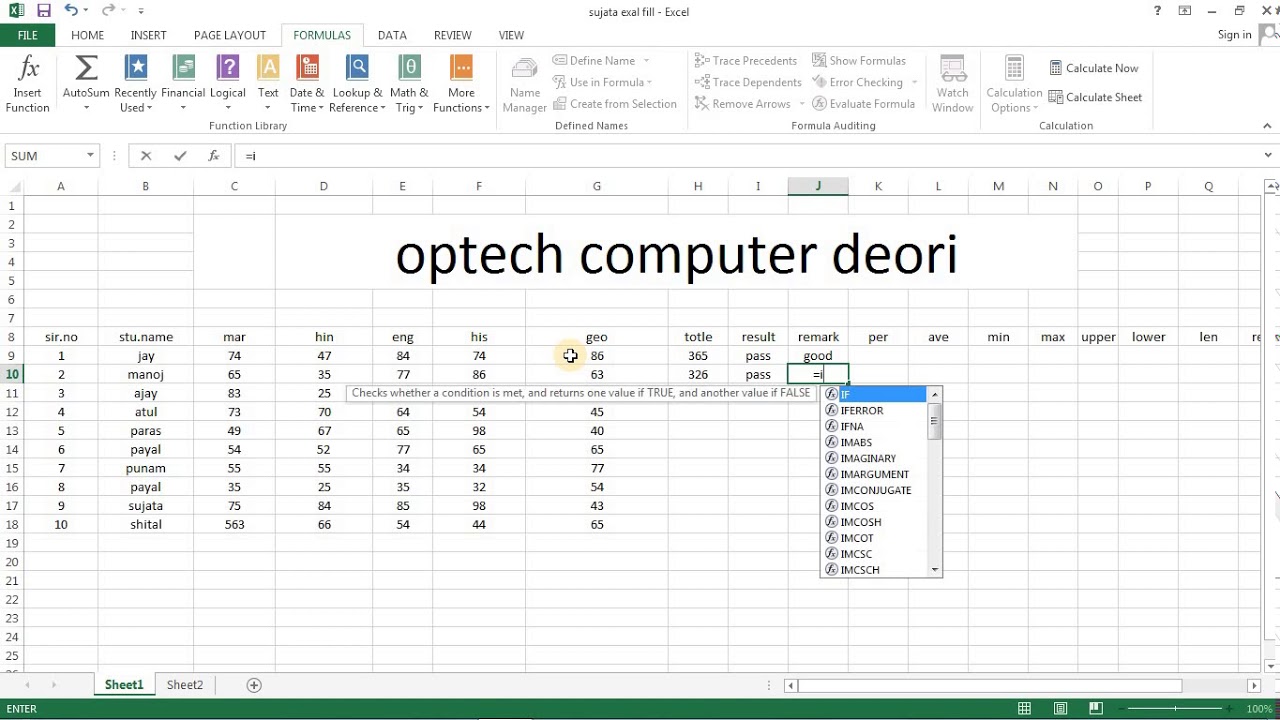The image size is (1280, 720).
Task: Open the FILE tab
Action: tap(28, 35)
